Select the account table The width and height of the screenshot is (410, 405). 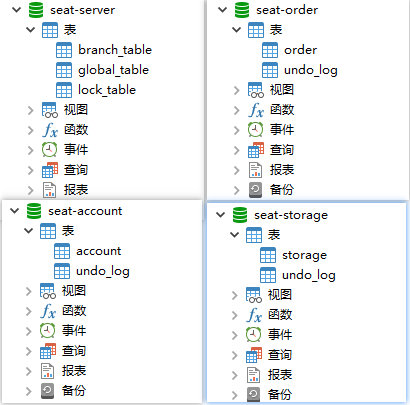(98, 251)
